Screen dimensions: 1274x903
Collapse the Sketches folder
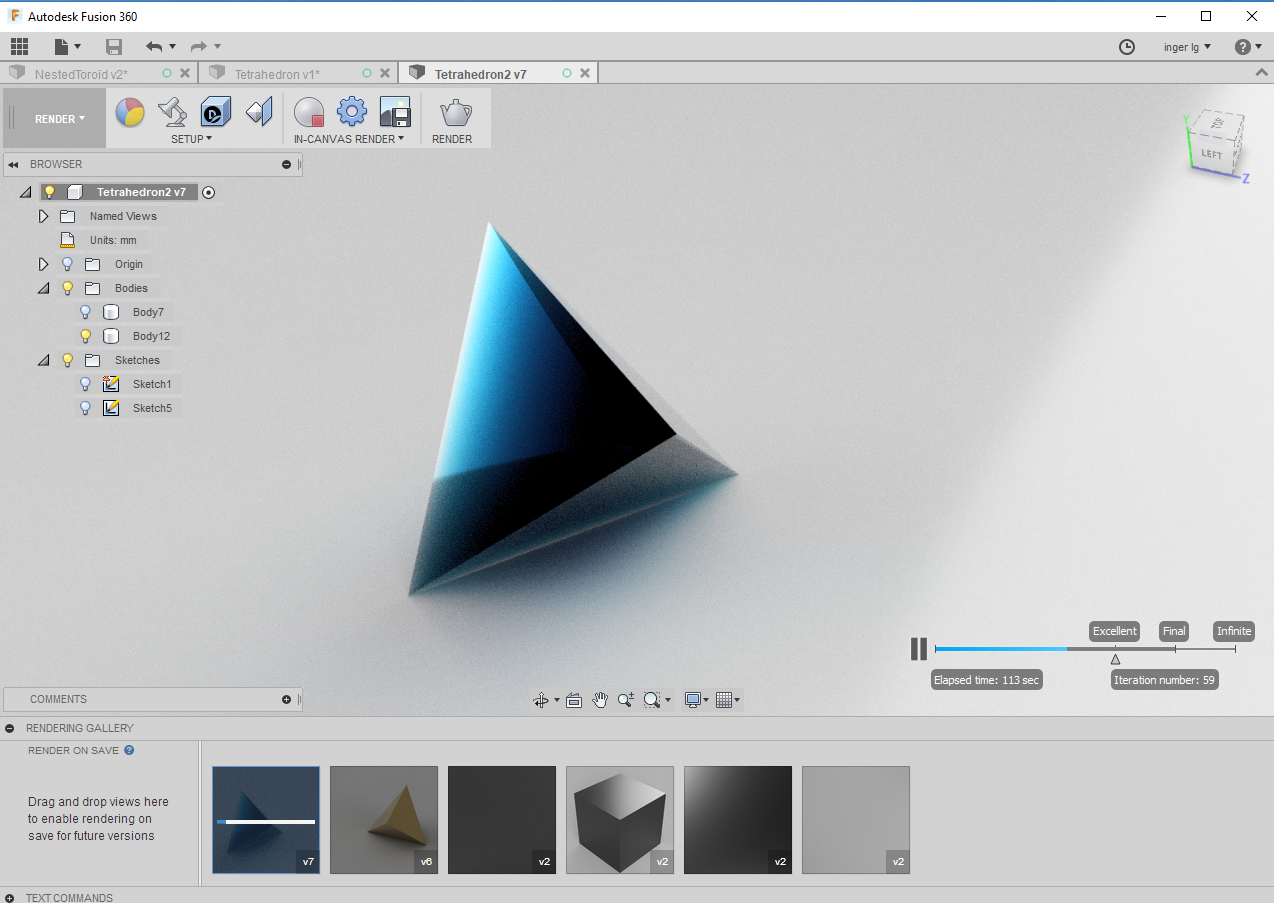[43, 360]
